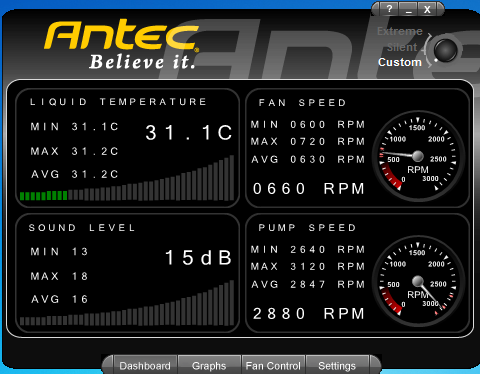Image resolution: width=480 pixels, height=374 pixels.
Task: Click the 15dB current sound reading
Action: click(198, 258)
